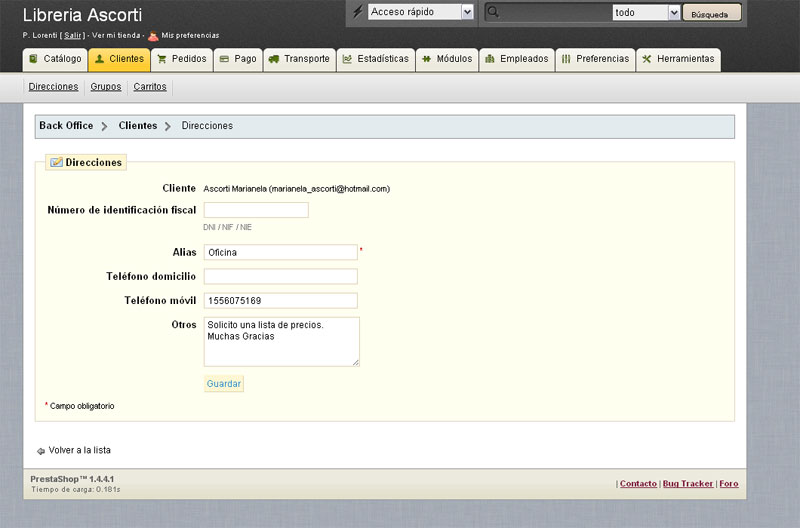
Task: Click the Transporte truck icon
Action: (x=274, y=59)
